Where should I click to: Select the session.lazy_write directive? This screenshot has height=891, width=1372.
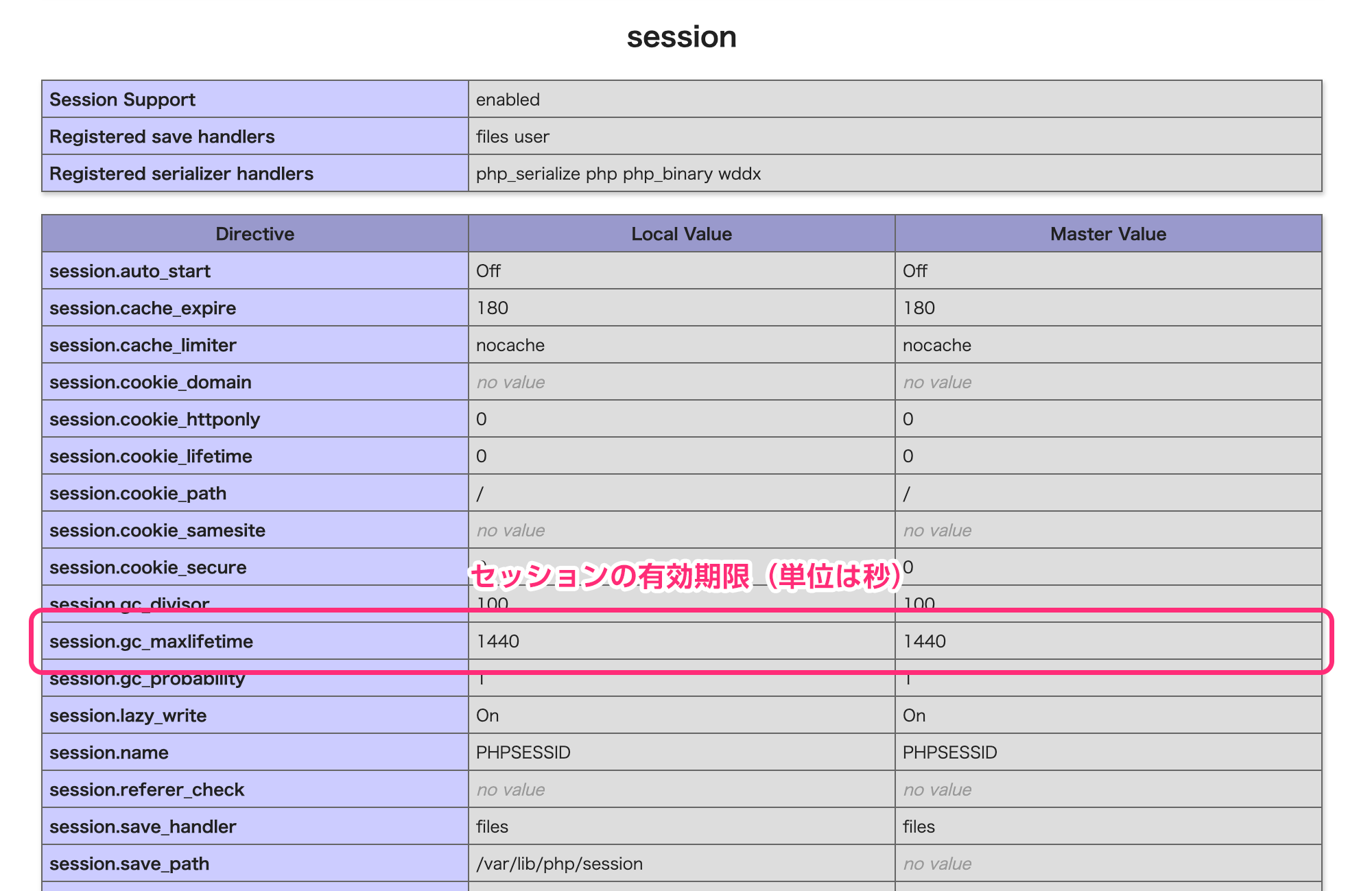coord(128,715)
